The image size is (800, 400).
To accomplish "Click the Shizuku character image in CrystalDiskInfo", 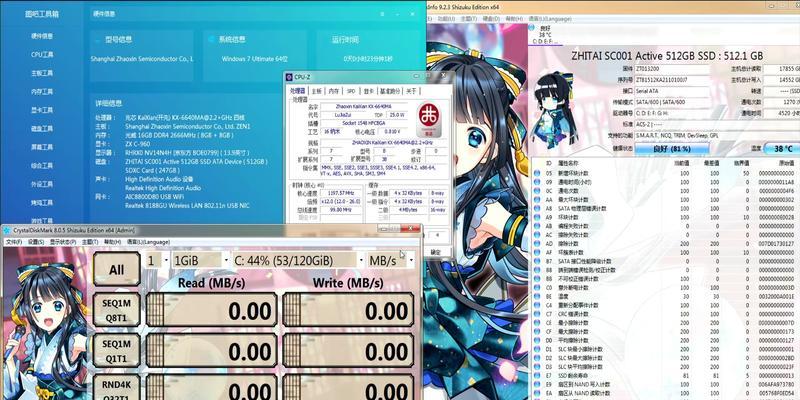I will [553, 108].
